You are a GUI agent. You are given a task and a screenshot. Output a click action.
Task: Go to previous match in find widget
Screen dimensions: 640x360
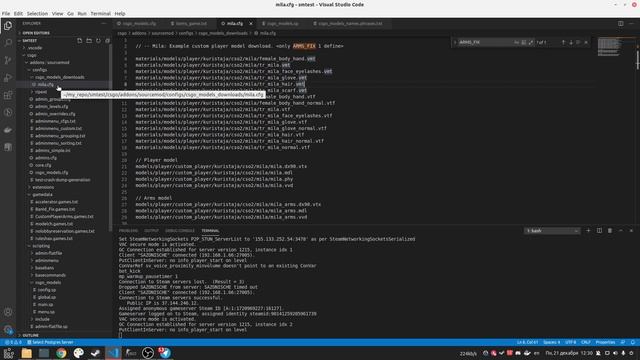point(563,42)
